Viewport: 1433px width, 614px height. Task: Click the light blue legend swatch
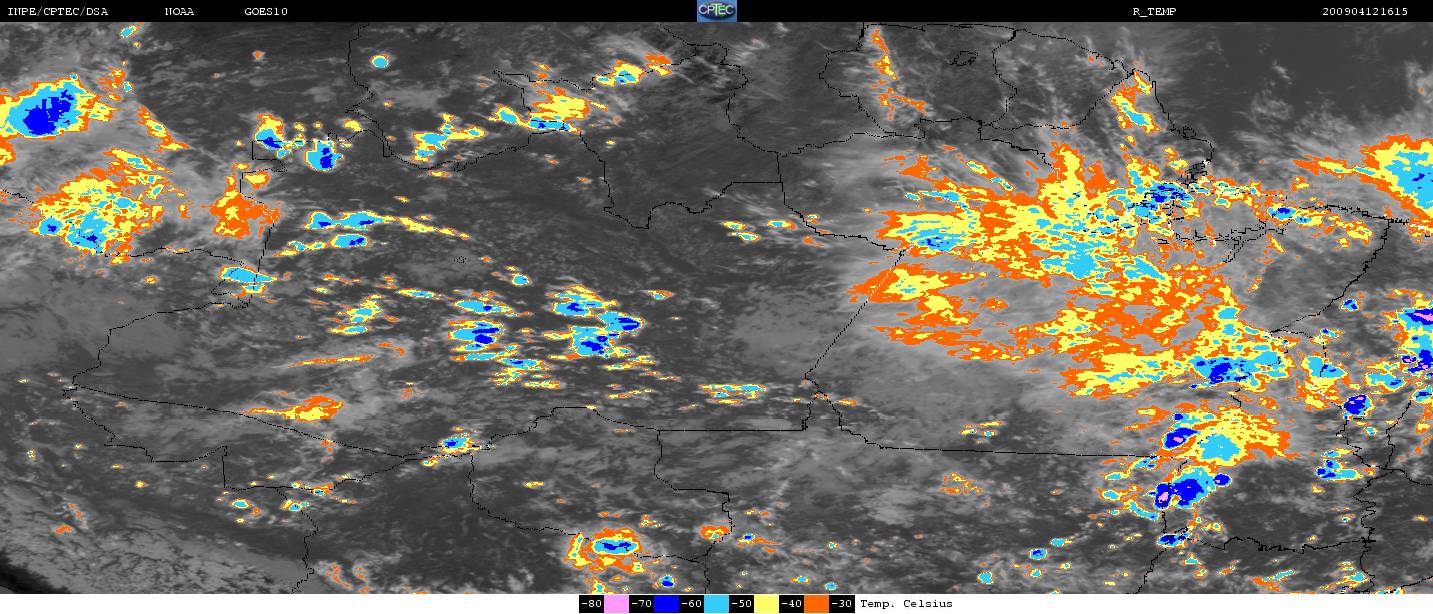(x=716, y=604)
